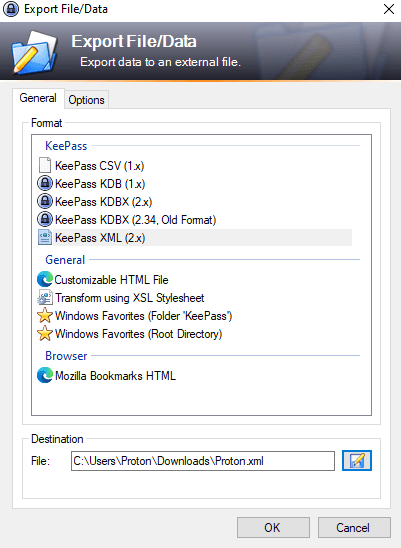
Task: Click the star icon for Favorites Folder 'KeePass'
Action: click(45, 316)
